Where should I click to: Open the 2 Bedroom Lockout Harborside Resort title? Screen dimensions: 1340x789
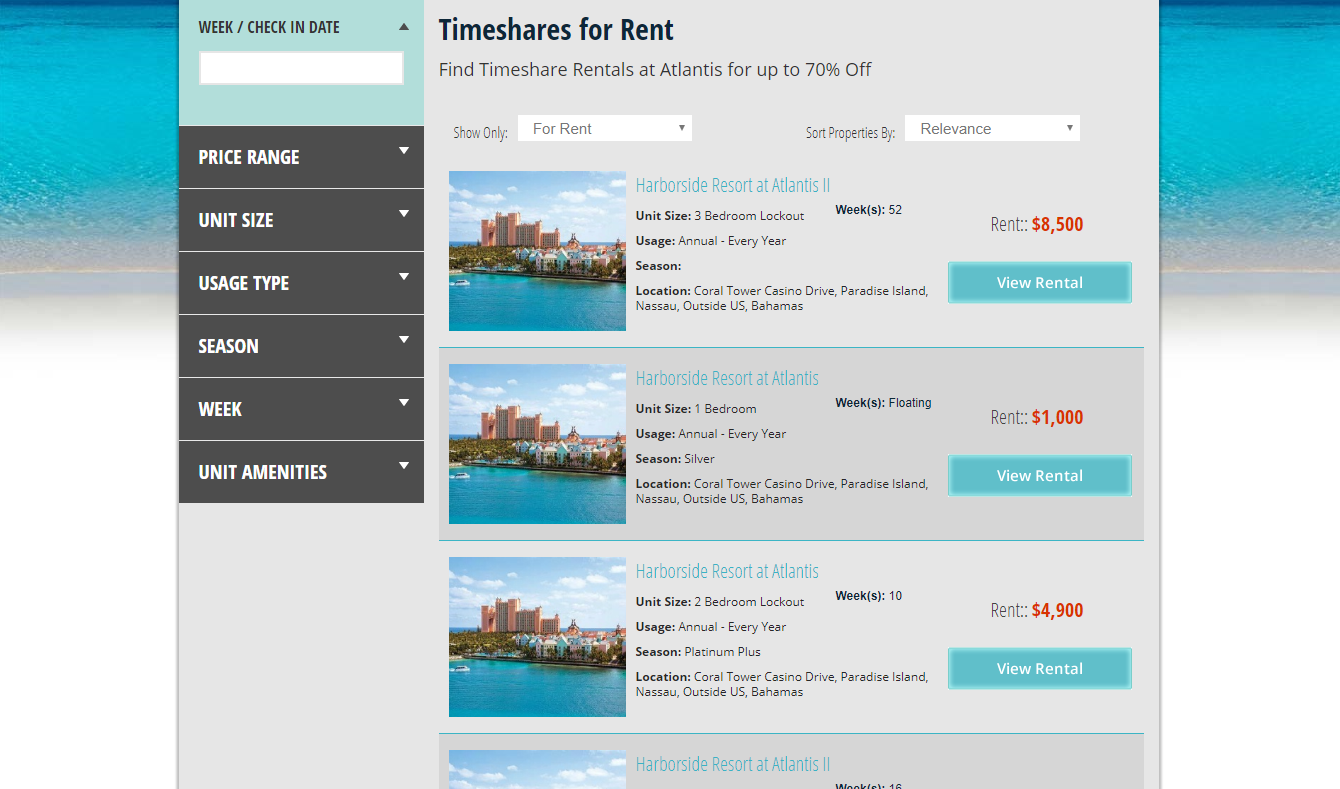pyautogui.click(x=727, y=571)
